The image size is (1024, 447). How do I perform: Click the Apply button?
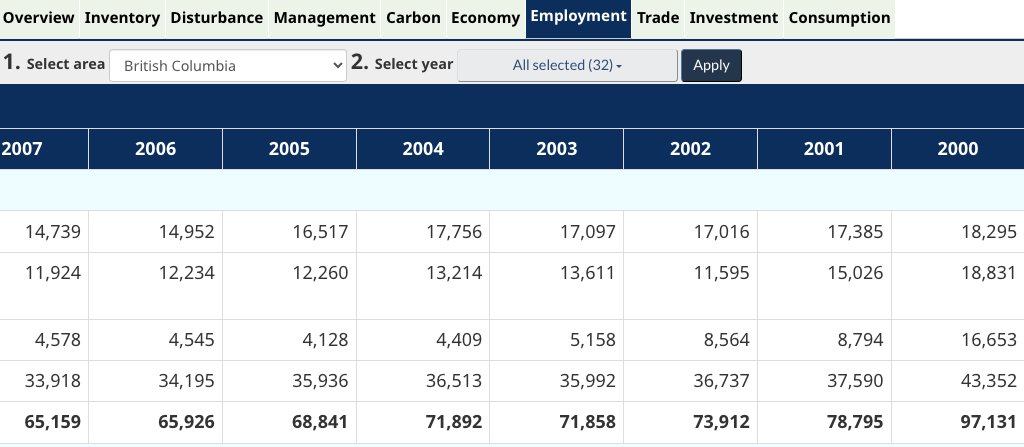pos(711,65)
